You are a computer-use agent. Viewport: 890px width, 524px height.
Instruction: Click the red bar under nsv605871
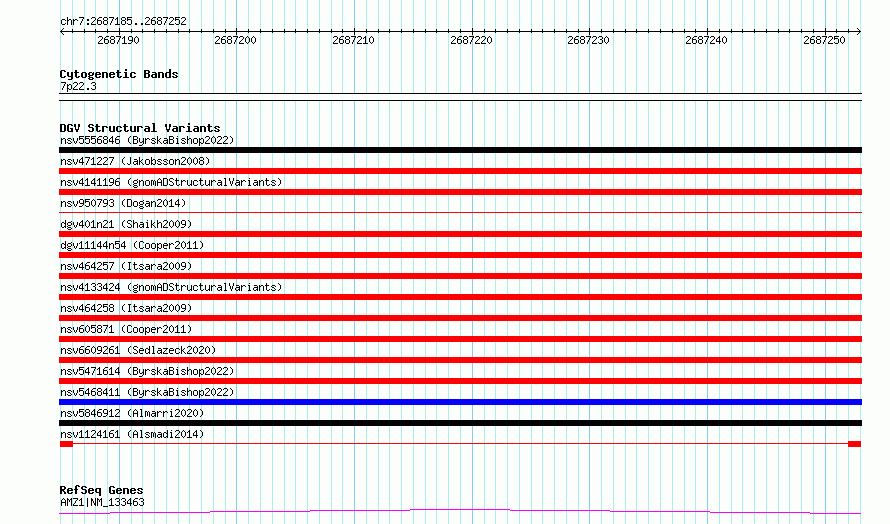click(x=460, y=339)
